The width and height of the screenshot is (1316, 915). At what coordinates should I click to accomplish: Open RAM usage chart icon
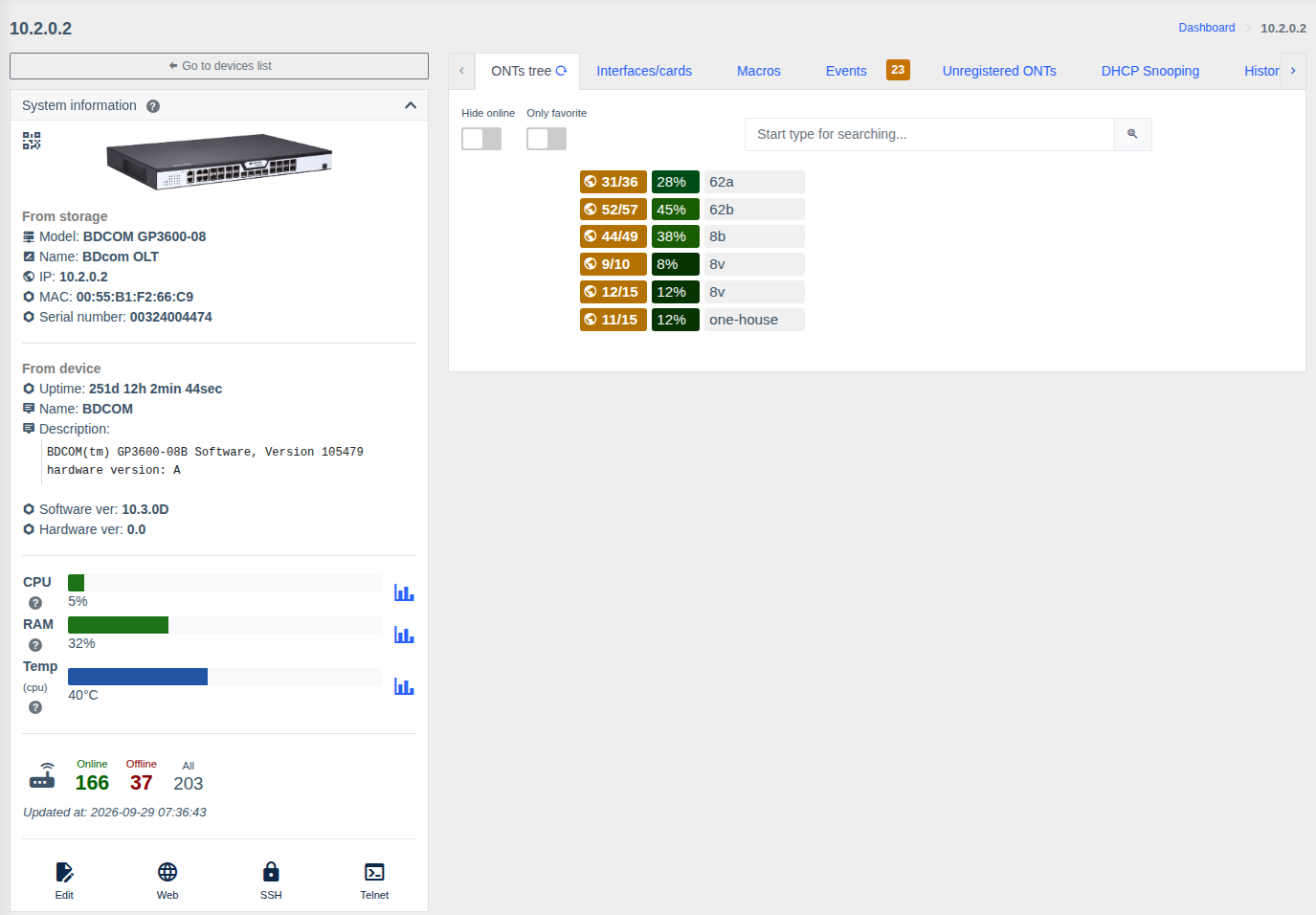404,635
